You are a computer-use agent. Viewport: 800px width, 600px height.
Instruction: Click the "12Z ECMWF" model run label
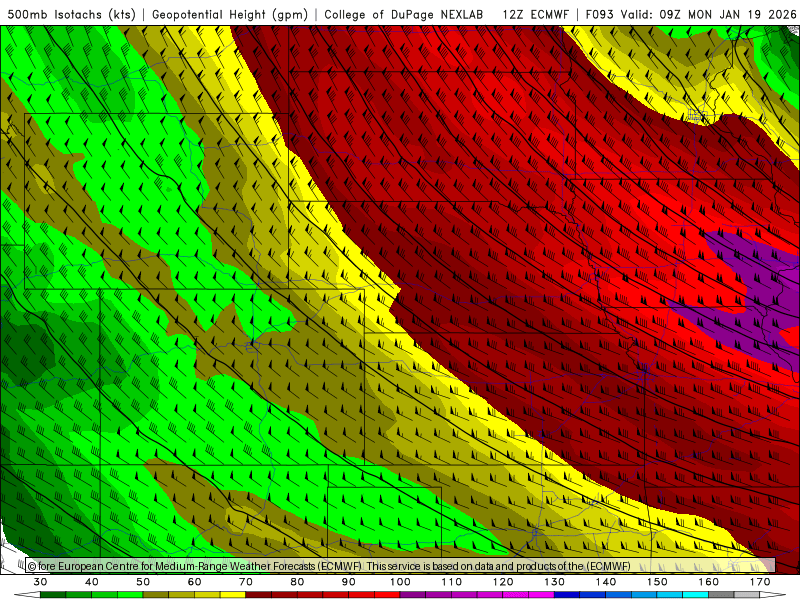535,14
